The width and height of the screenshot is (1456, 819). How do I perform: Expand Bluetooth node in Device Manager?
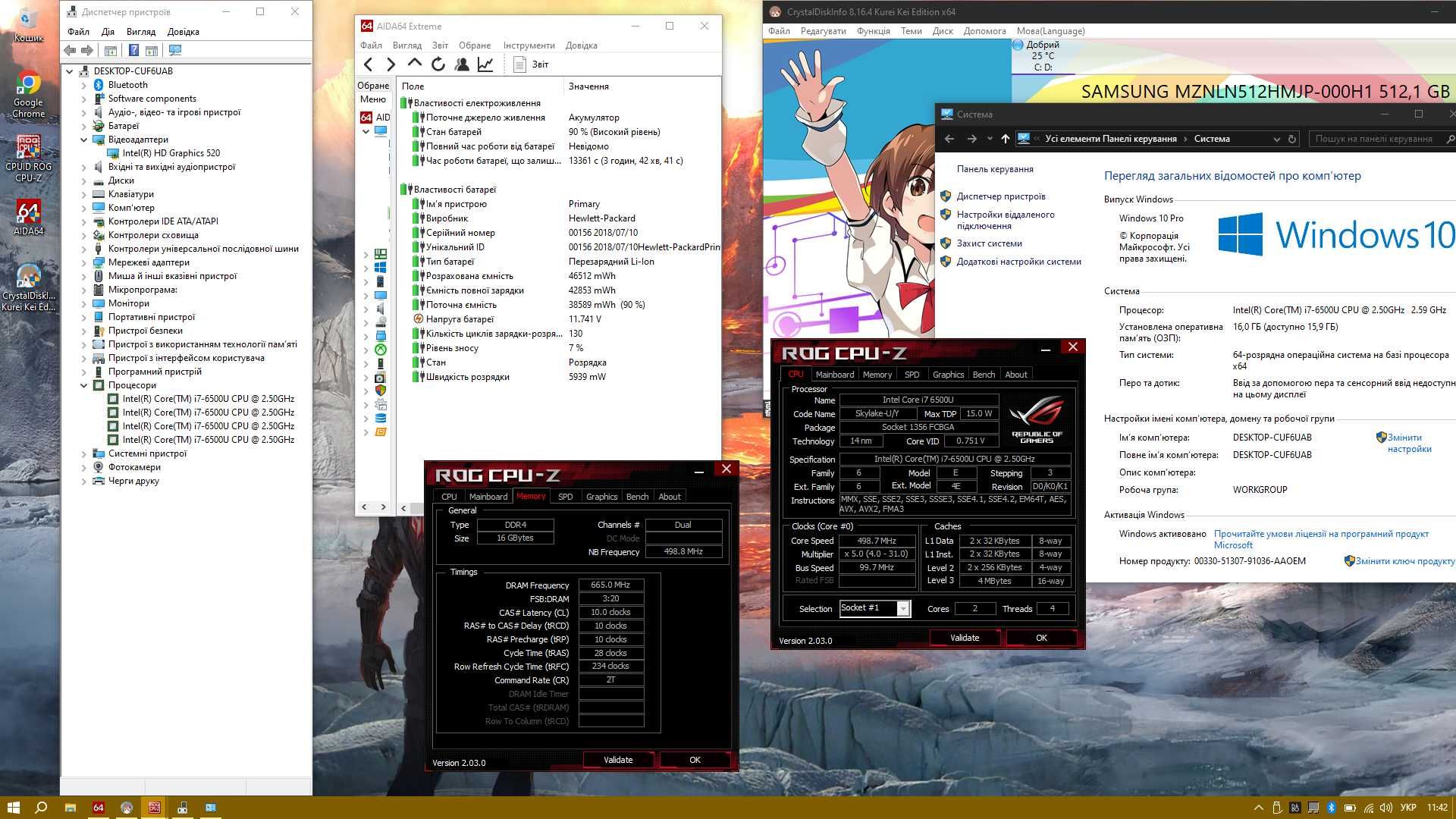[x=84, y=85]
